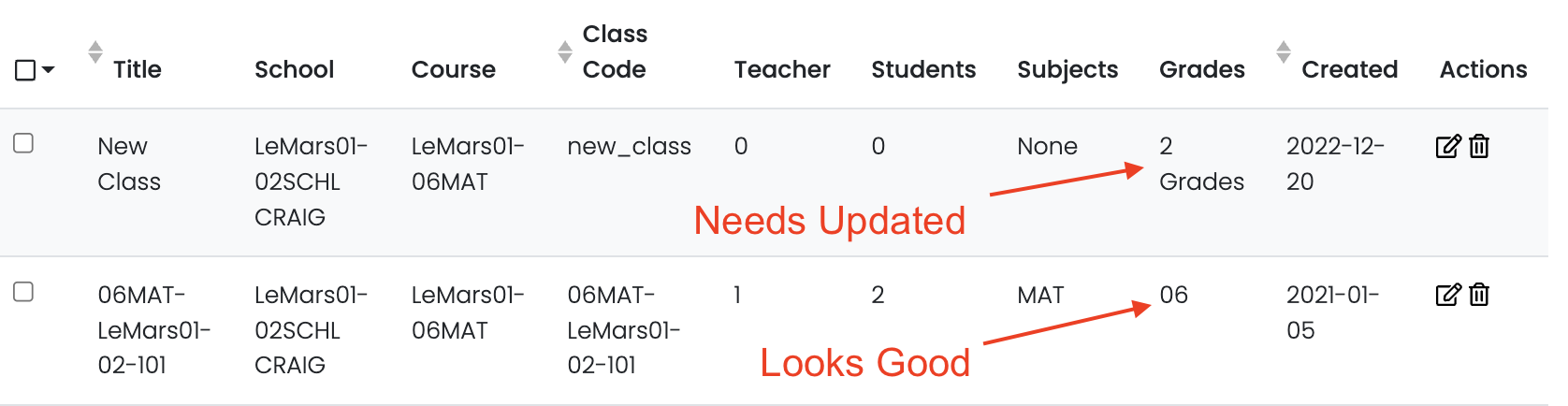Click the Grades column header
This screenshot has height=406, width=1568.
click(x=1201, y=70)
